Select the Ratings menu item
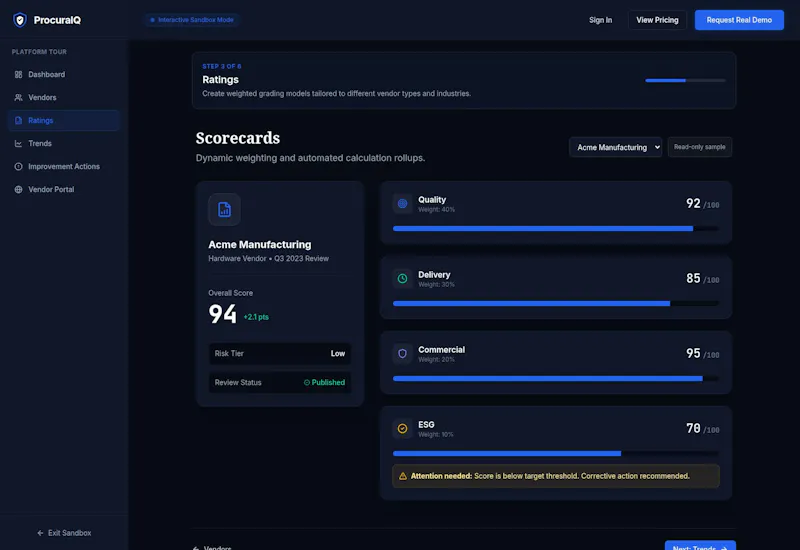This screenshot has width=800, height=550. point(64,120)
